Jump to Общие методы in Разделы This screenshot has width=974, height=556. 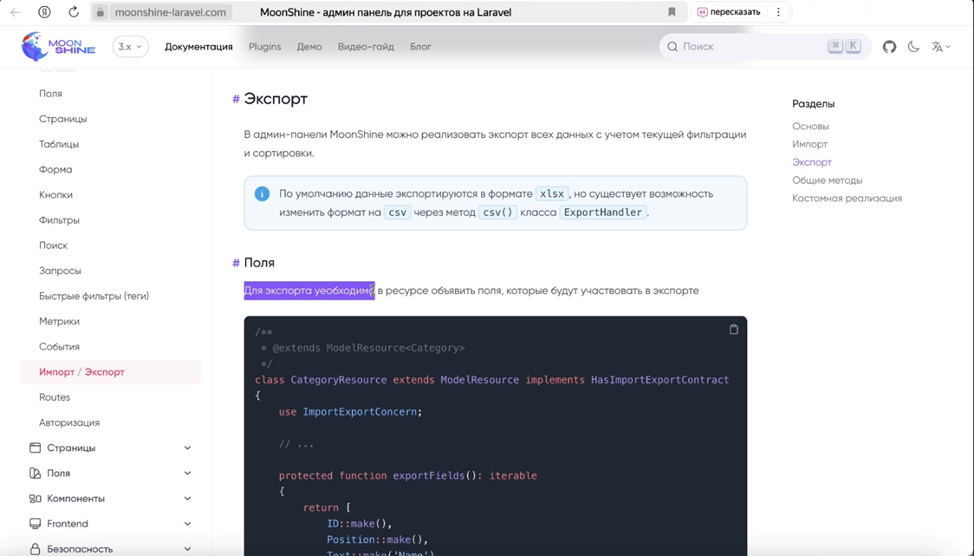pyautogui.click(x=827, y=180)
